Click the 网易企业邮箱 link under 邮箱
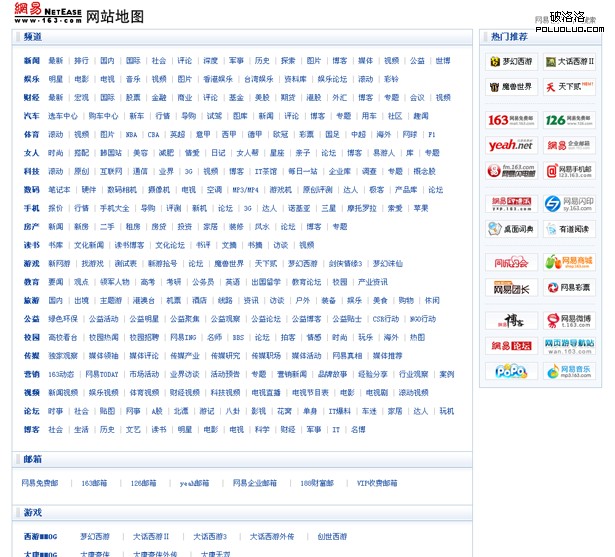This screenshot has width=615, height=557. [x=255, y=483]
